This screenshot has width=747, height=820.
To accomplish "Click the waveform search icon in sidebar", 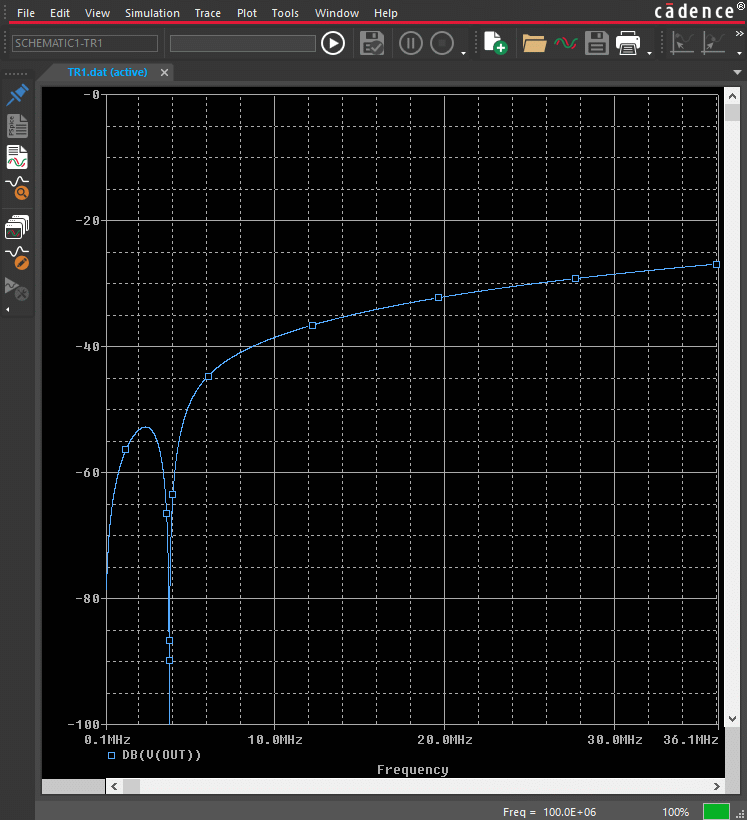I will (17, 188).
